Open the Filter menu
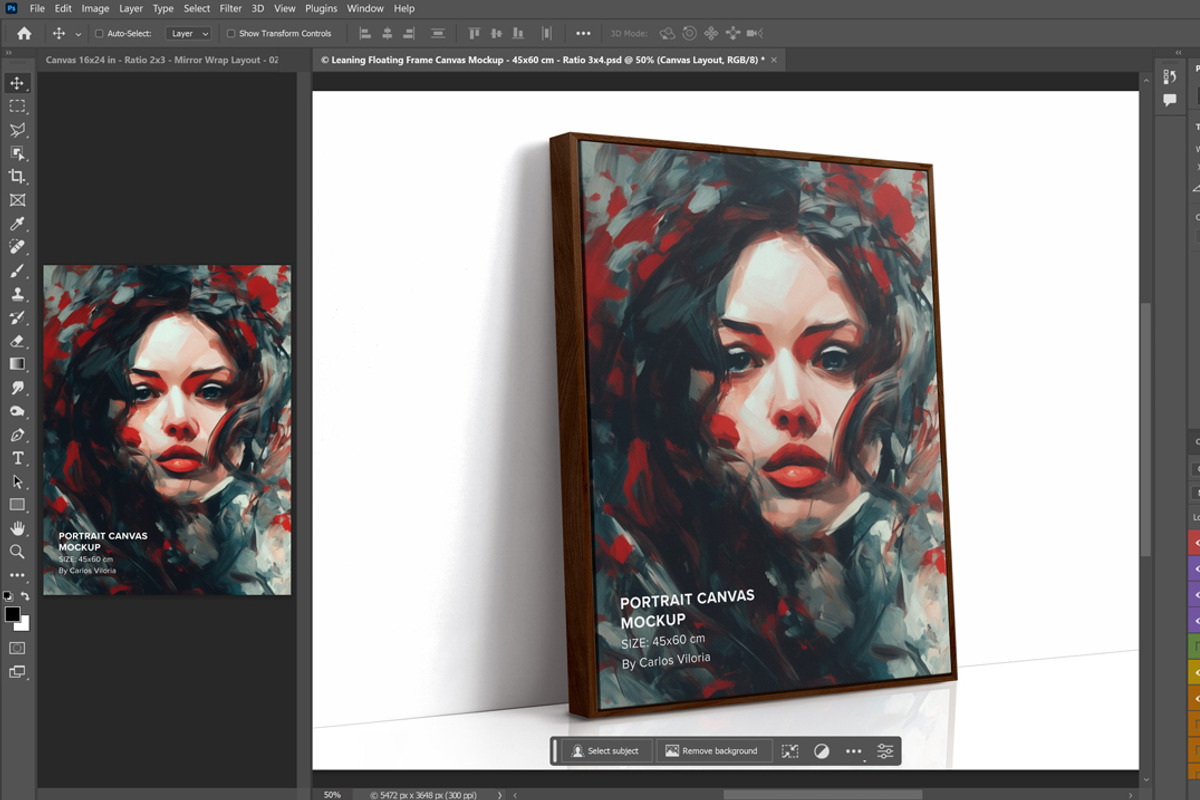Screen dimensions: 1200x800 click(230, 8)
